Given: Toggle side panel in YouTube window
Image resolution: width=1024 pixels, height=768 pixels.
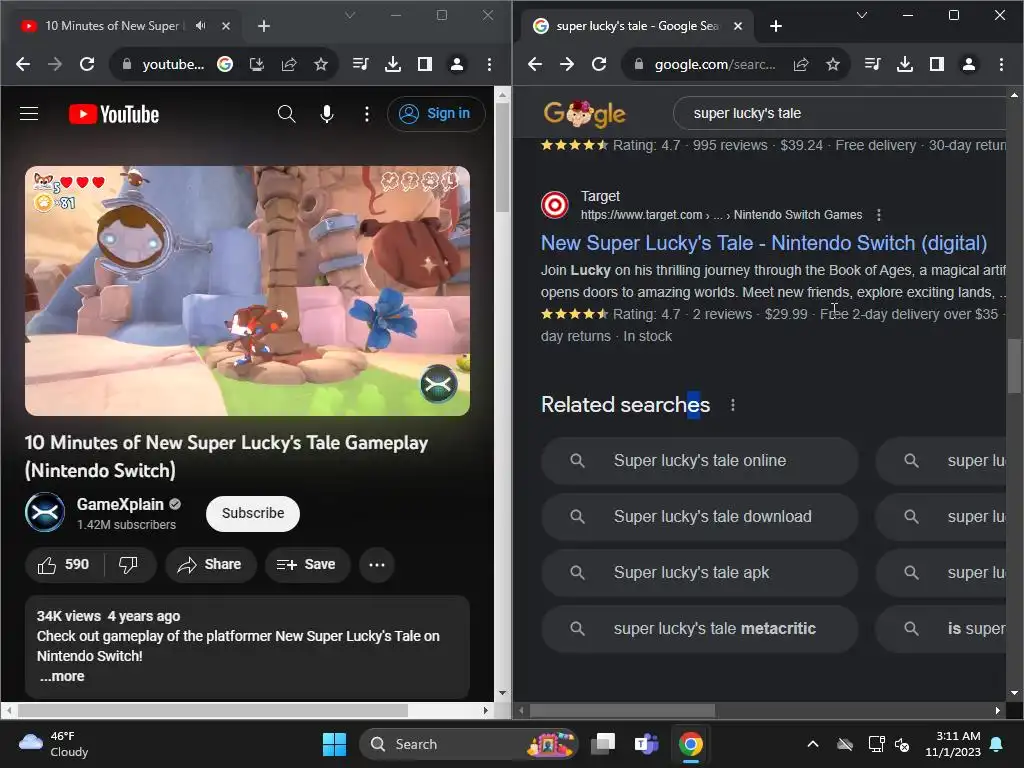Looking at the screenshot, I should coord(424,64).
